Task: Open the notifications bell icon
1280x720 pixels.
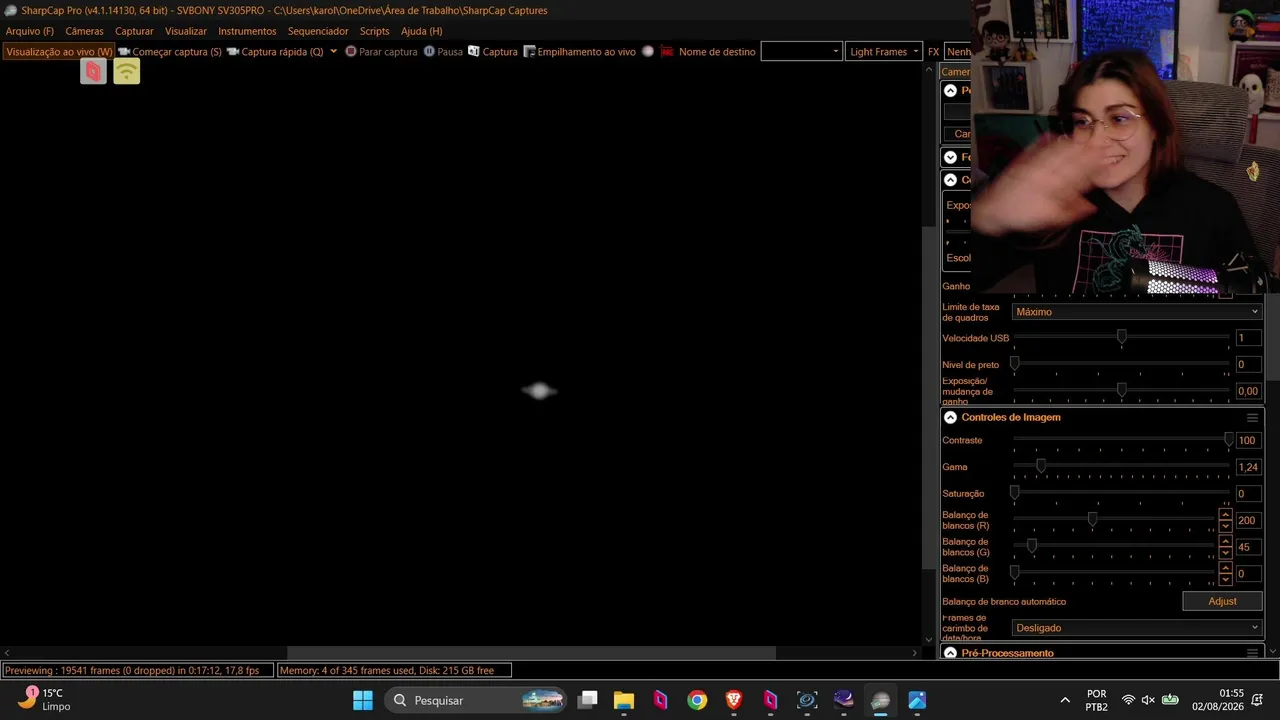Action: 1257,700
